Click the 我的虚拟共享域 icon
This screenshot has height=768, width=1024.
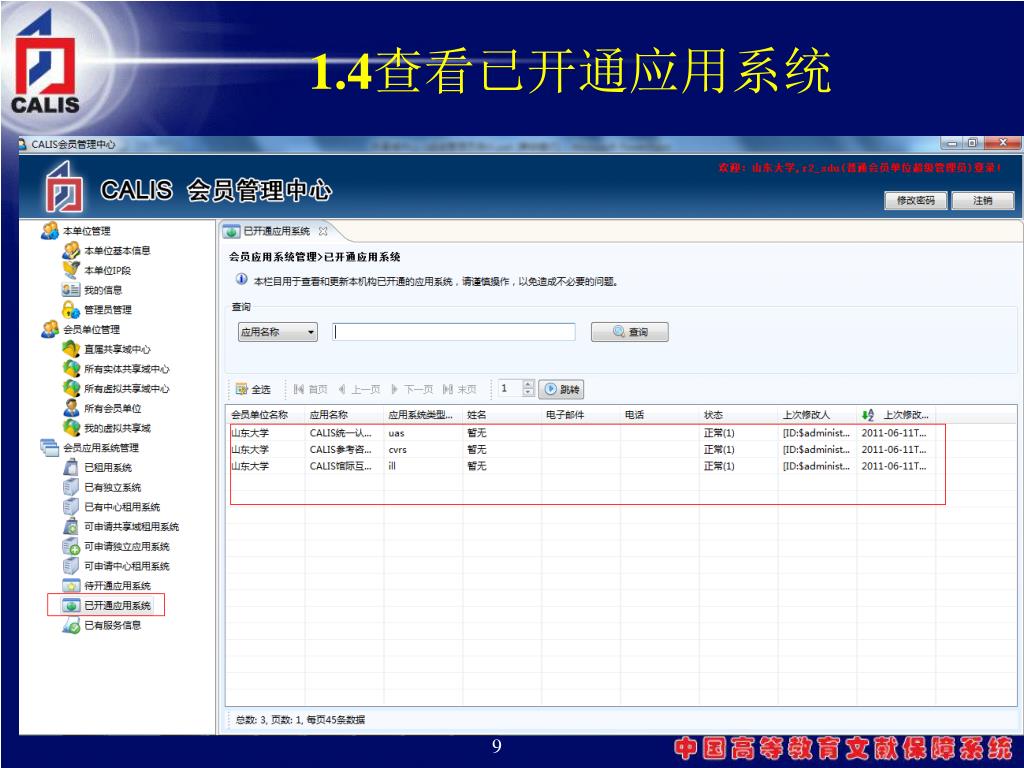point(71,428)
